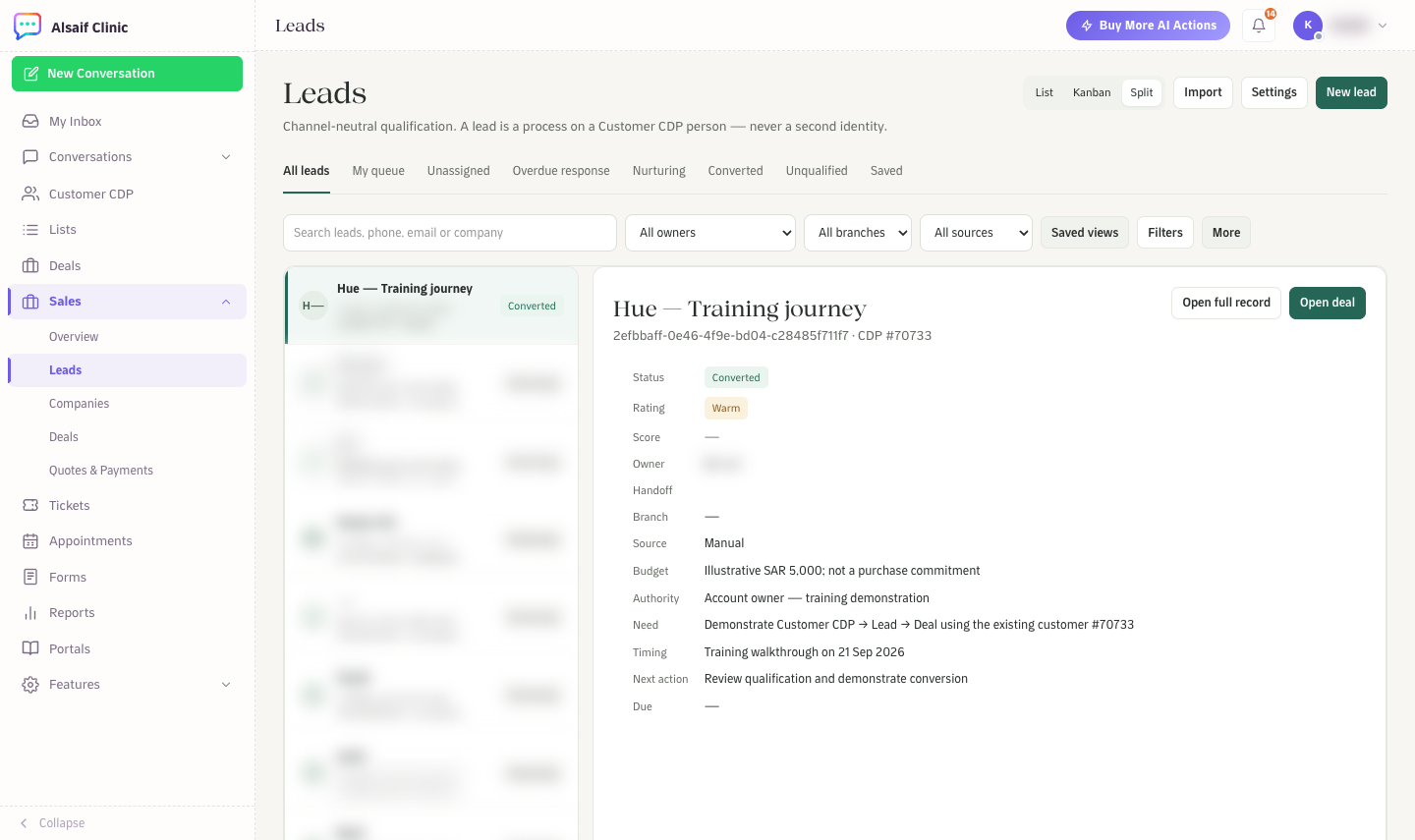Image resolution: width=1415 pixels, height=840 pixels.
Task: Click the Lists icon in sidebar
Action: (30, 229)
